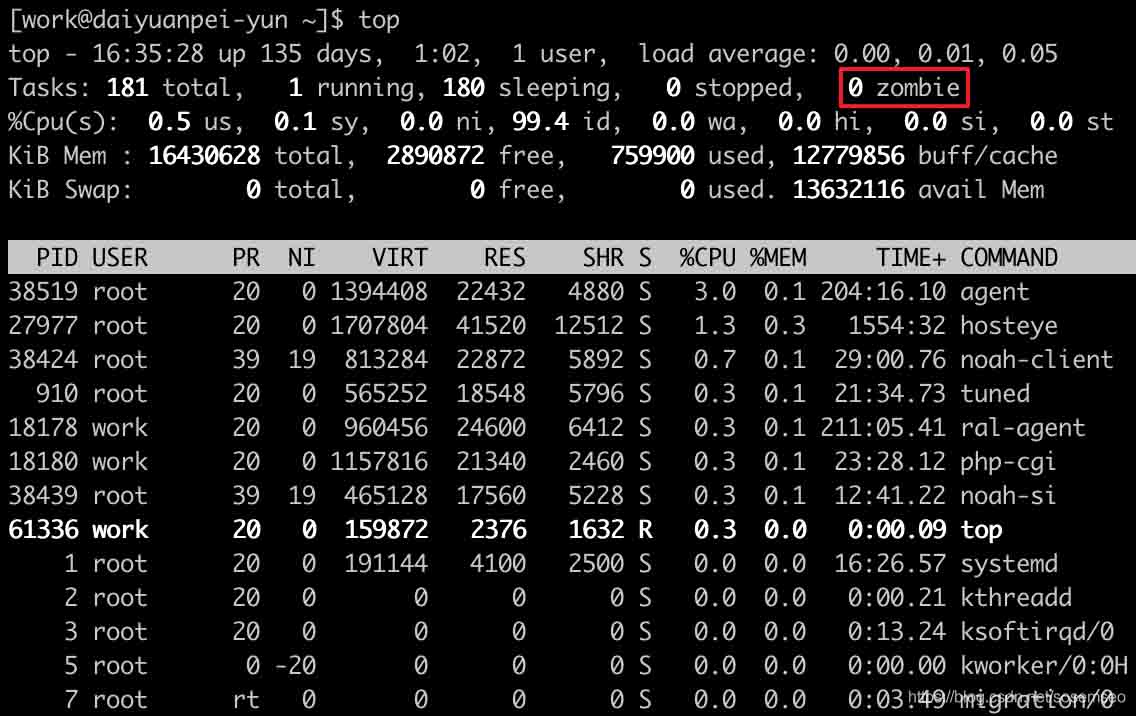Click the TIME+ column header
The height and width of the screenshot is (716, 1136).
coord(911,257)
